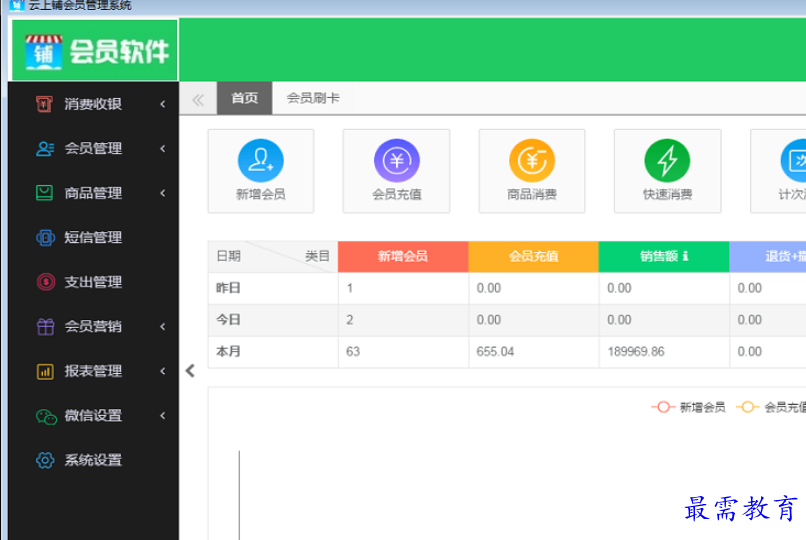Click the green 销售额 column header
The height and width of the screenshot is (540, 806).
[x=664, y=256]
